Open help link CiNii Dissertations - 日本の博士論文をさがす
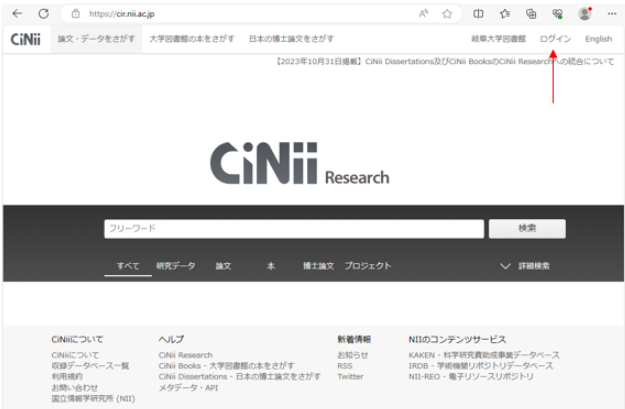 [240, 376]
